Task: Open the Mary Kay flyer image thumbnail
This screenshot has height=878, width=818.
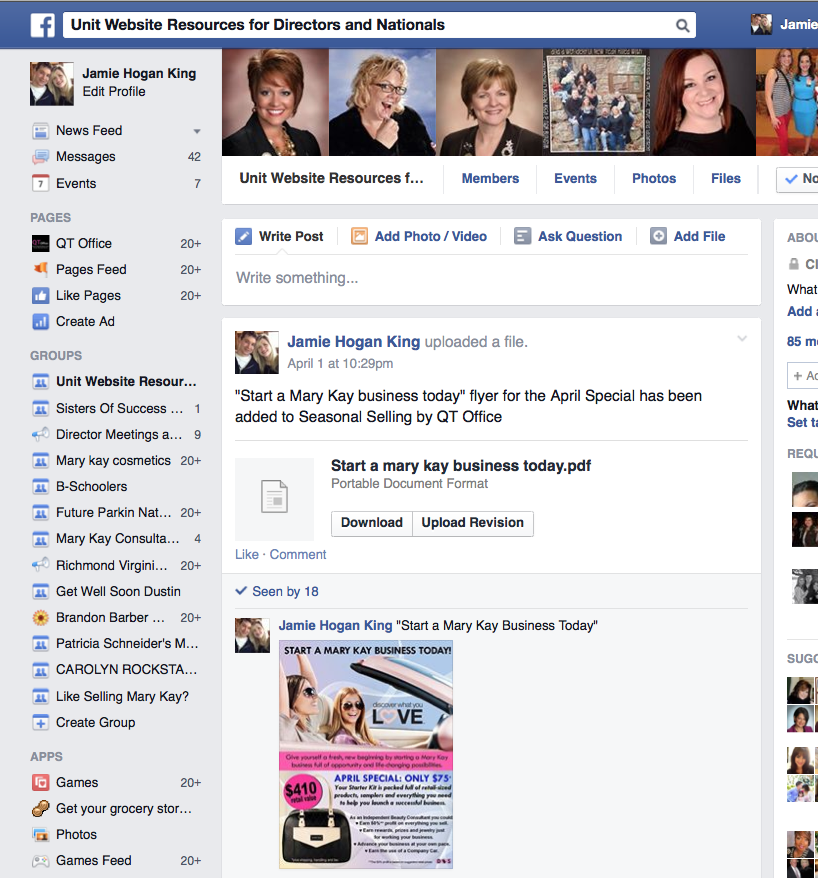Action: coord(366,755)
